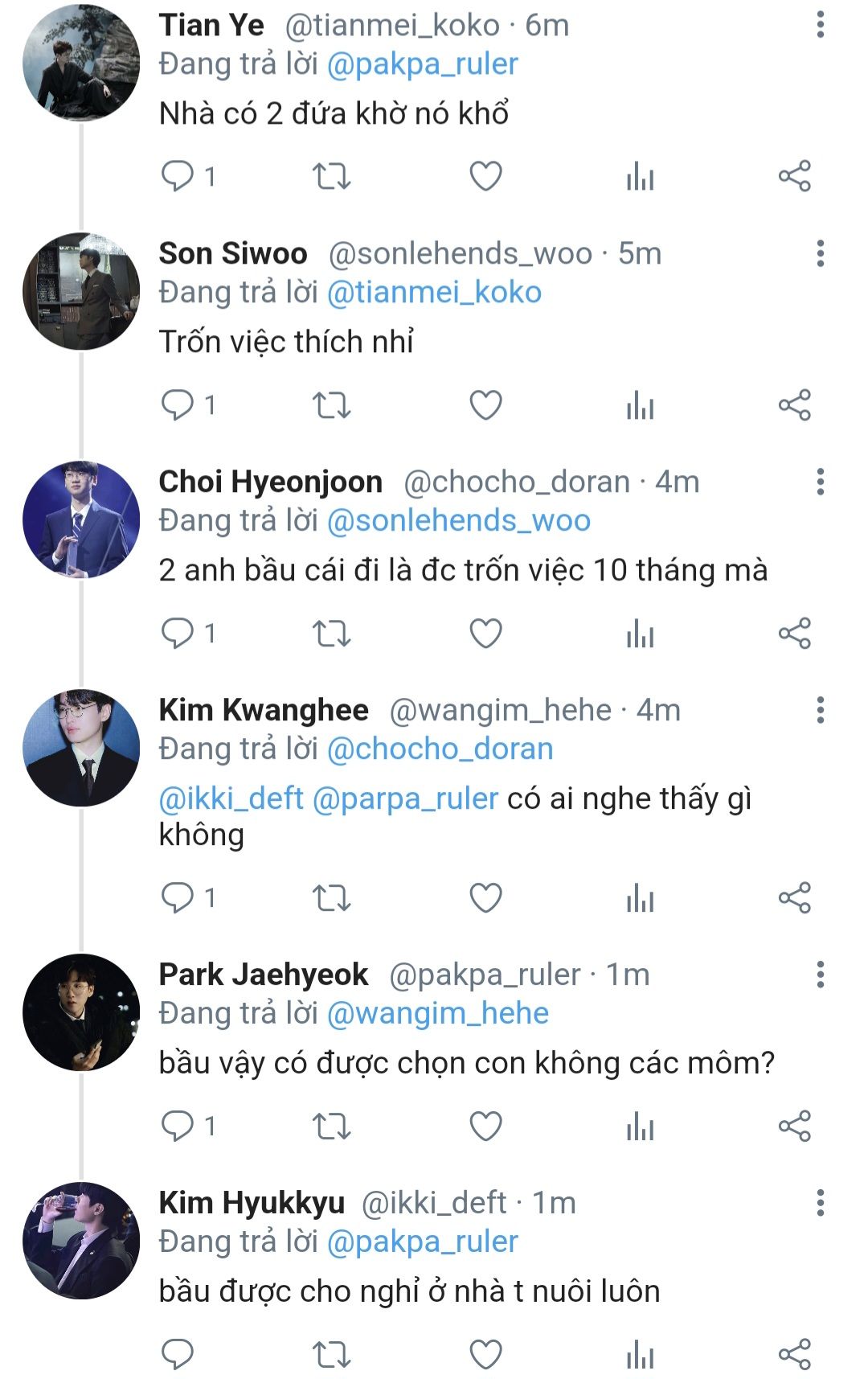View analytics on Son Siwoo's tweet
Image resolution: width=868 pixels, height=1379 pixels.
[x=640, y=404]
